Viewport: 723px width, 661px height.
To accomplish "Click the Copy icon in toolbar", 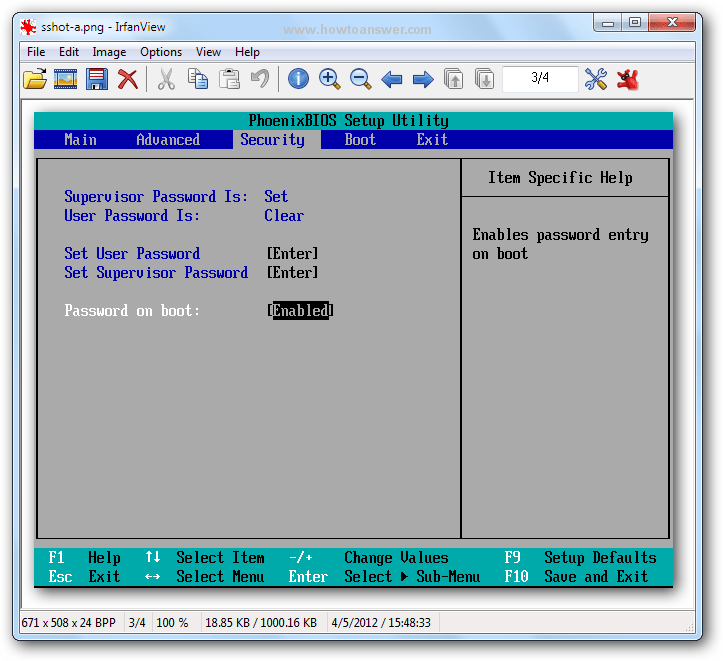I will pyautogui.click(x=198, y=79).
